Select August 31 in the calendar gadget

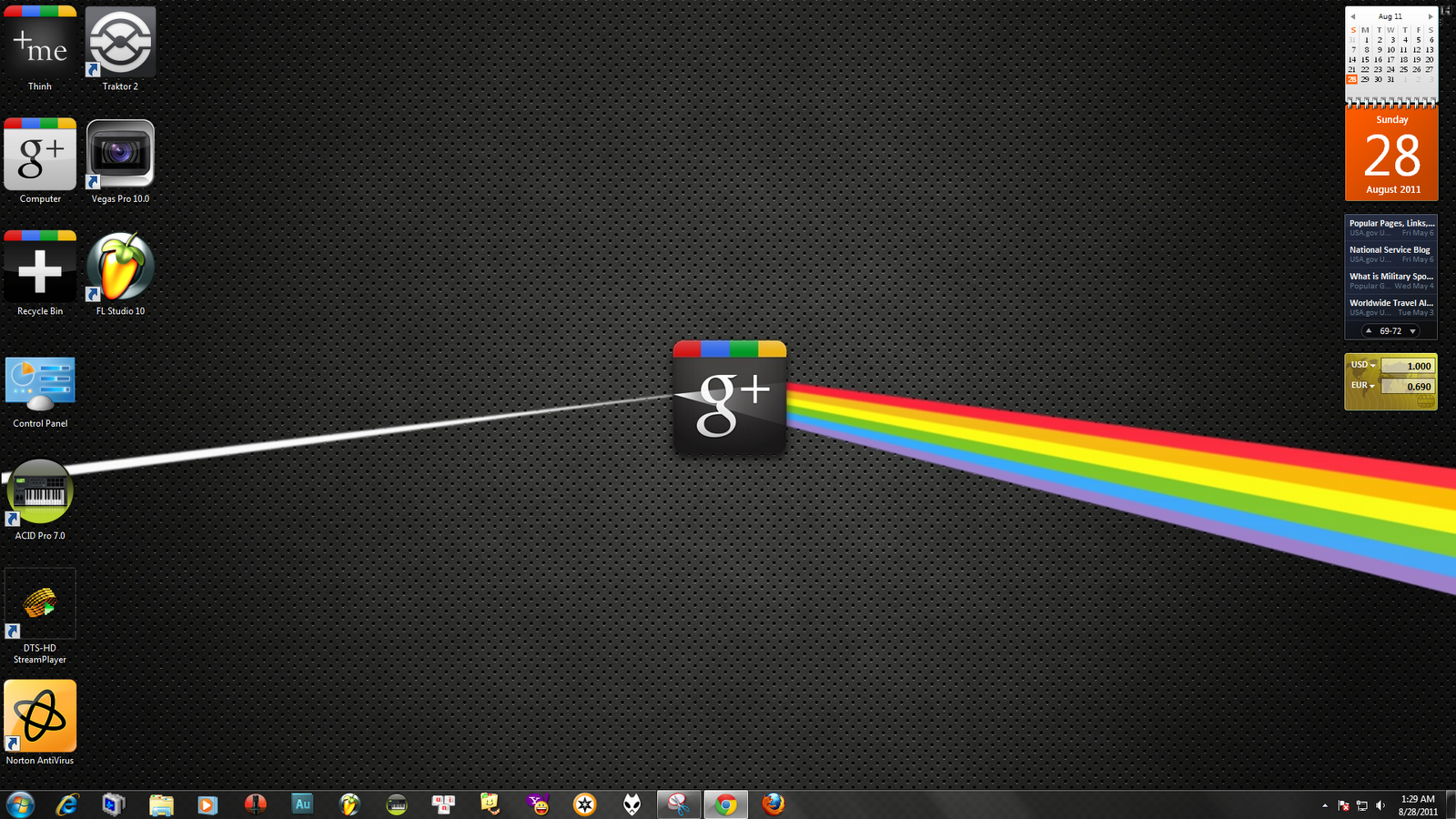(1390, 79)
